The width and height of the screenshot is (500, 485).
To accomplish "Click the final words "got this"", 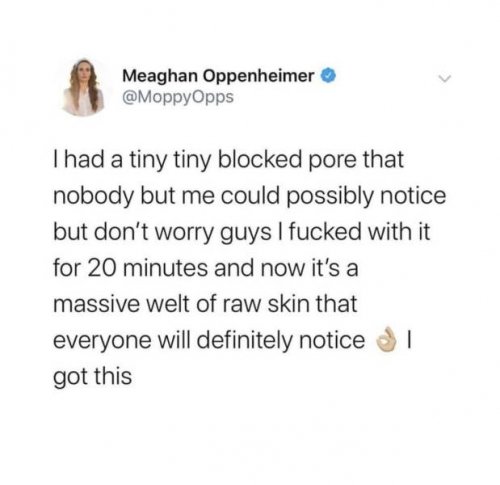I will pos(92,377).
